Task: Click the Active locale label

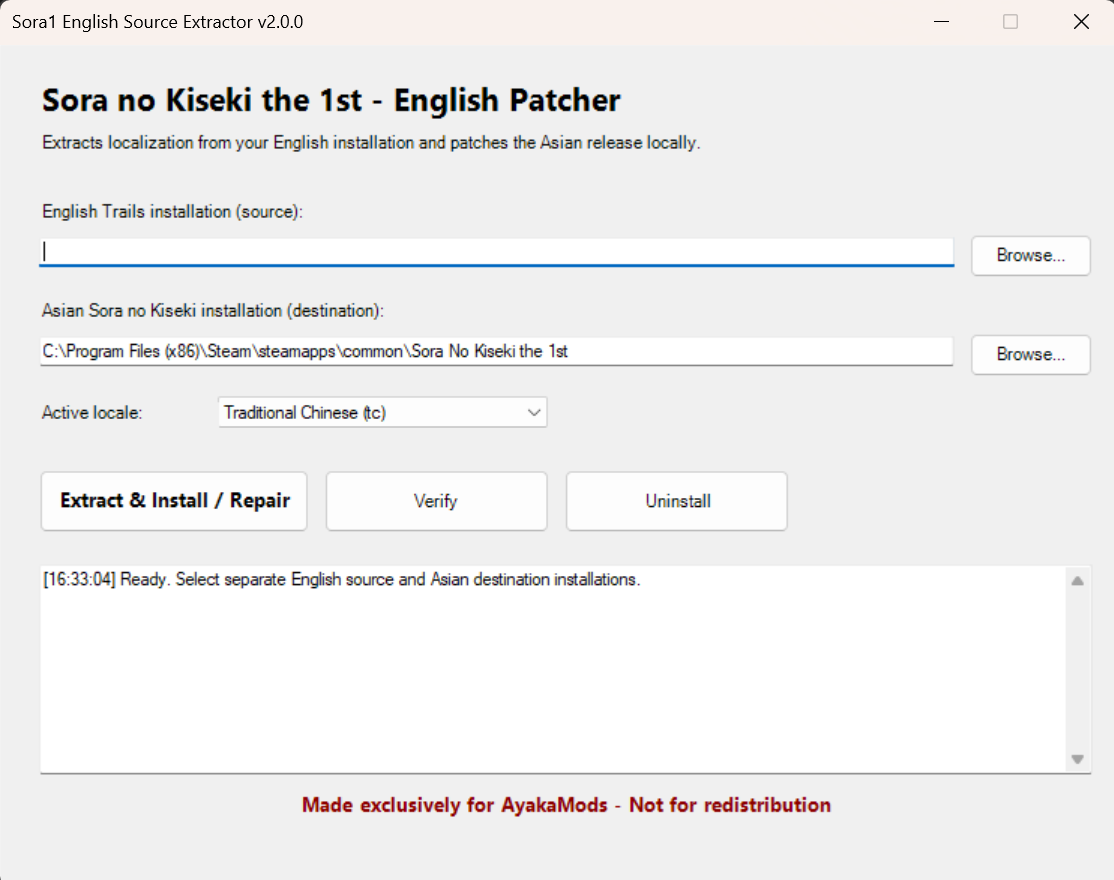Action: point(92,413)
